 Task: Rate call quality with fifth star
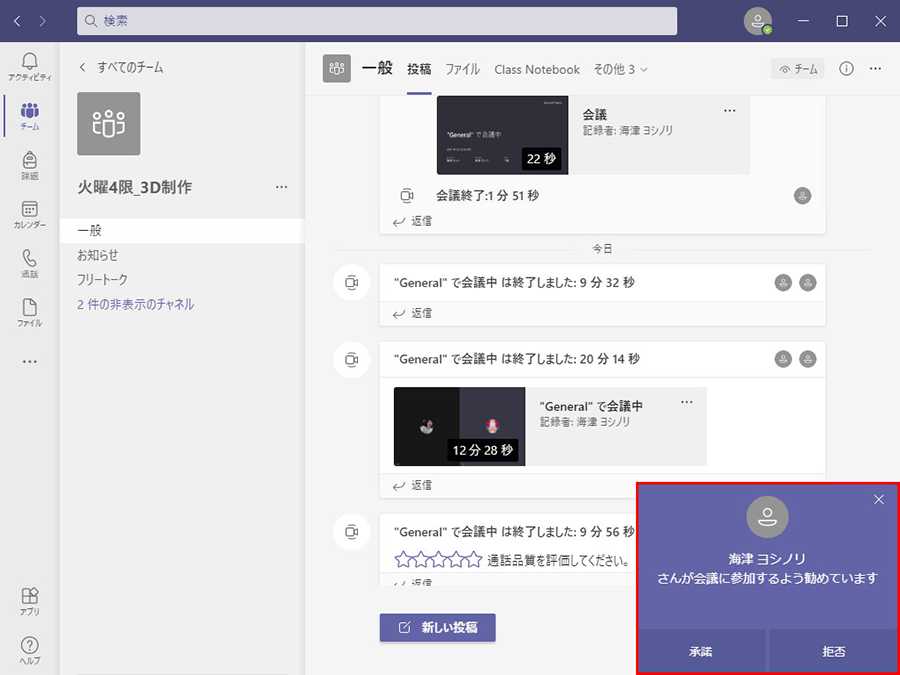pyautogui.click(x=474, y=559)
